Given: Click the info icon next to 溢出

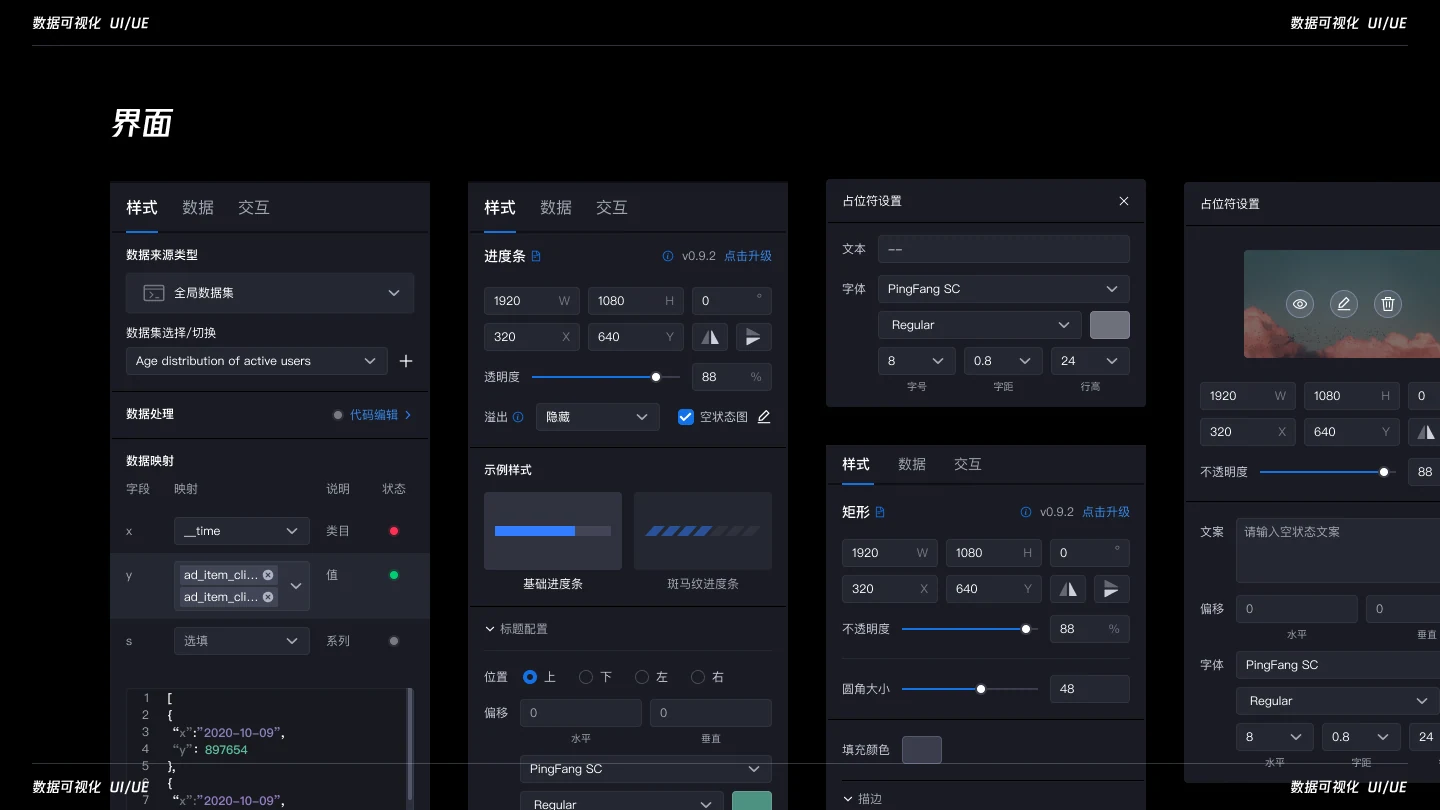Looking at the screenshot, I should 518,417.
